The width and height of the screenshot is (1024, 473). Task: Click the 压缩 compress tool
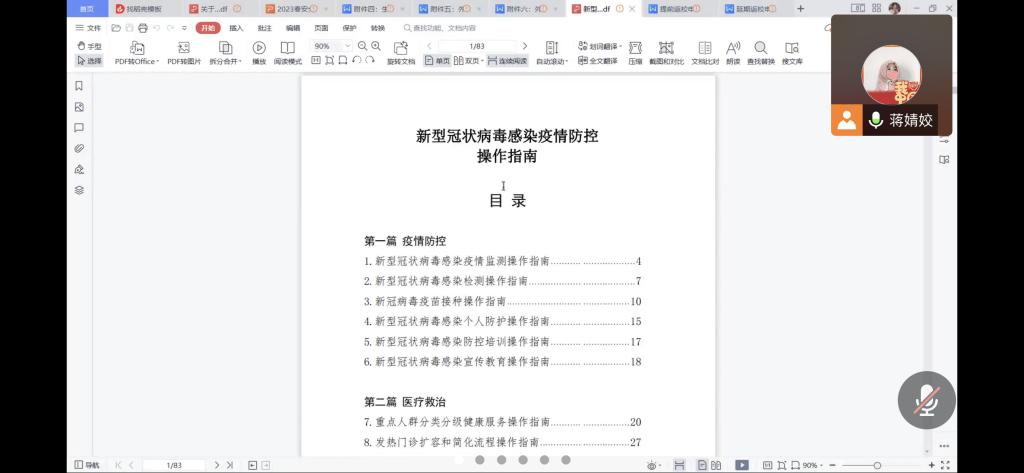click(635, 52)
